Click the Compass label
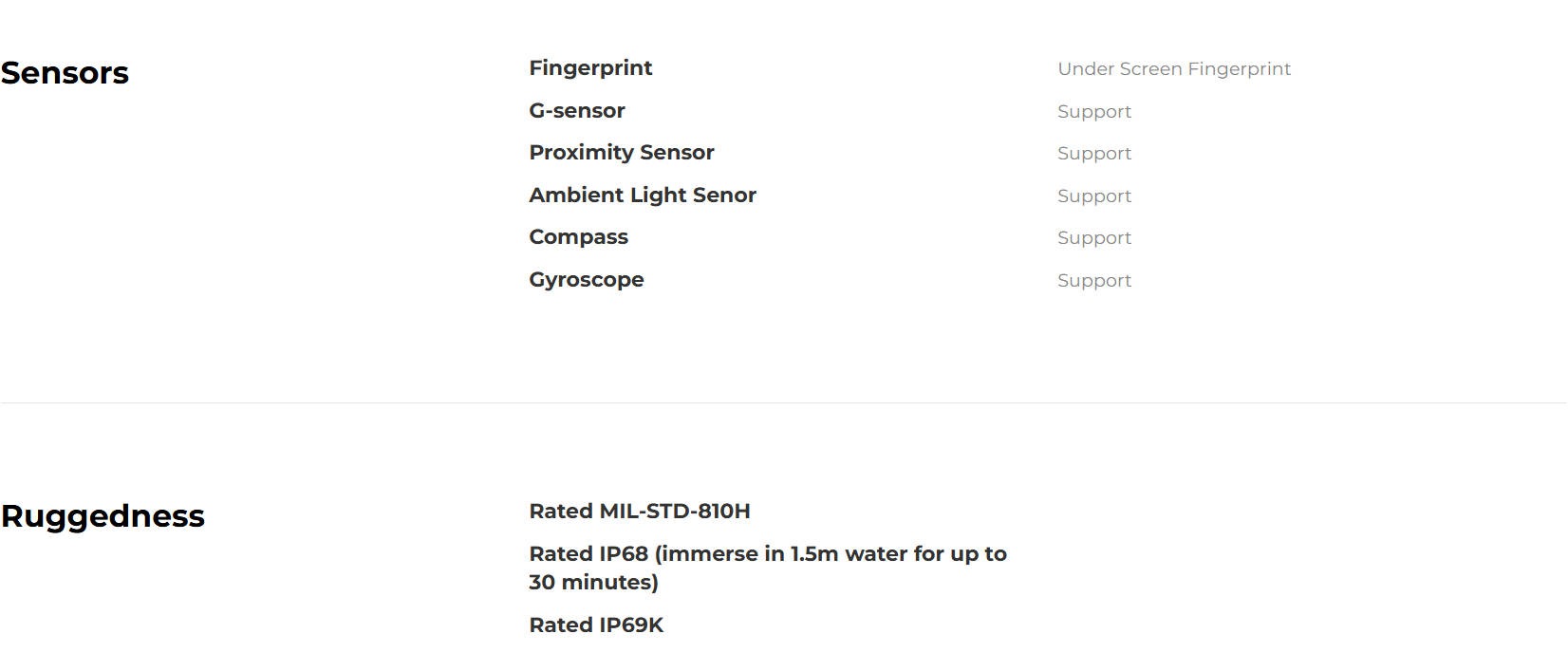 (x=579, y=237)
